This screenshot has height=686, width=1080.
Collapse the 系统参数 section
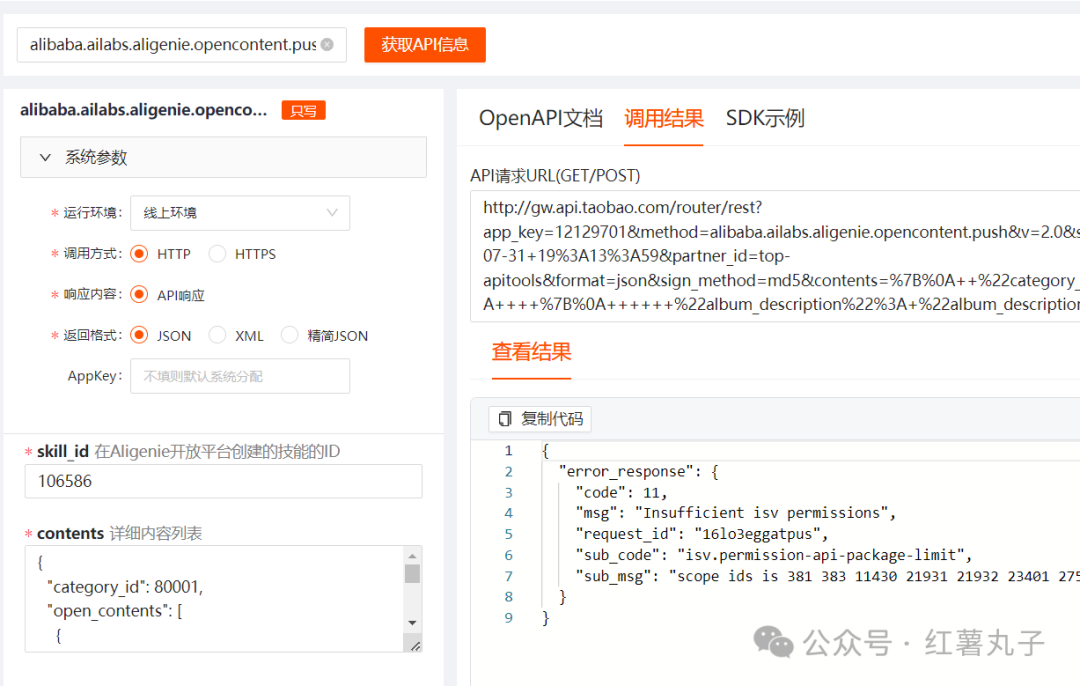(223, 157)
